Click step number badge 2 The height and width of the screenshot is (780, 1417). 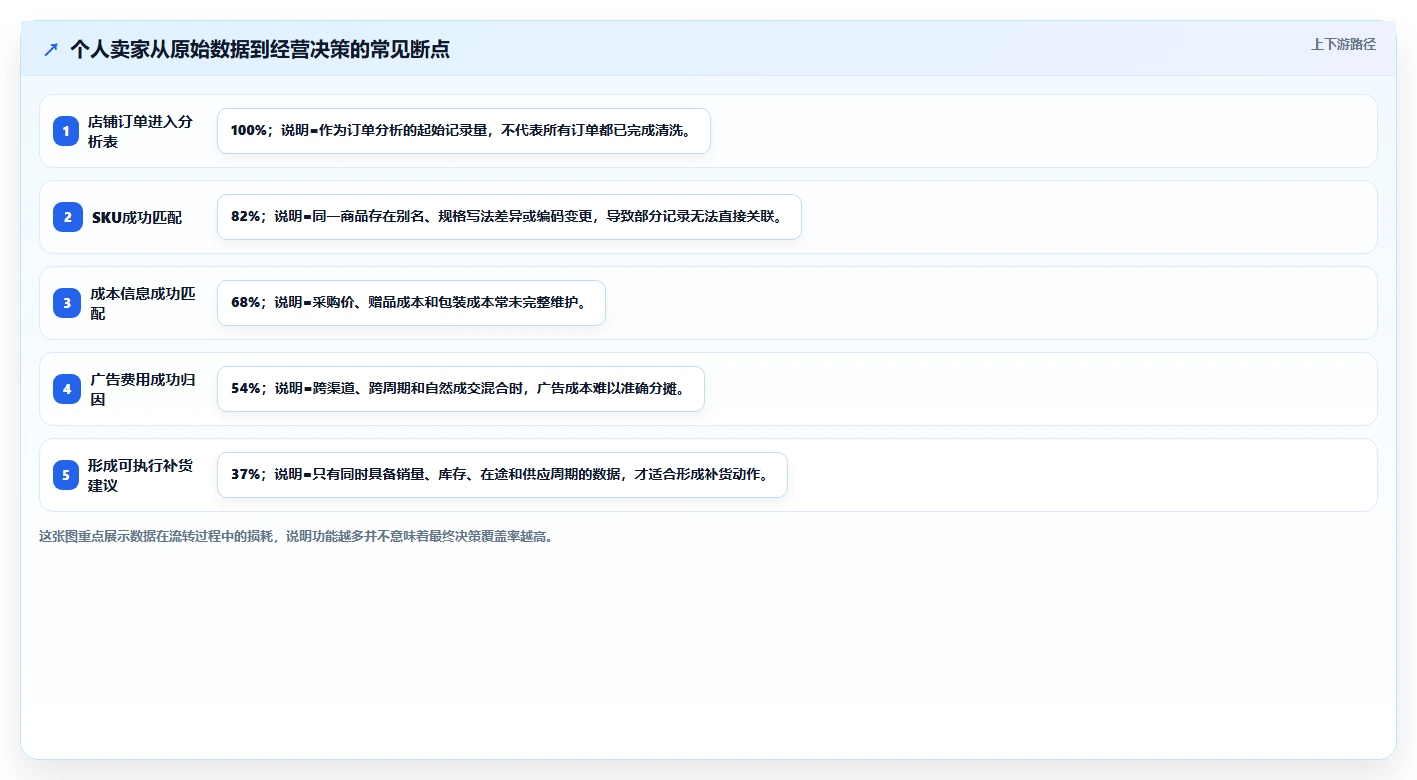pyautogui.click(x=67, y=217)
